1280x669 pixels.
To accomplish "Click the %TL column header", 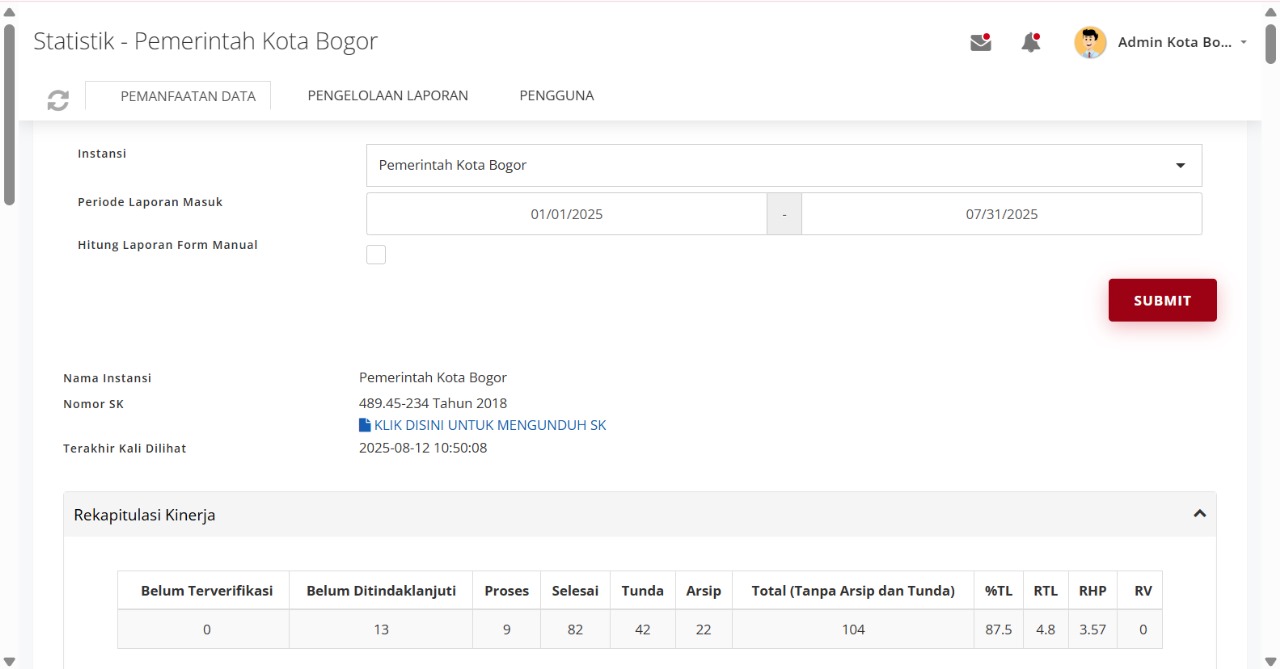I will pos(998,590).
